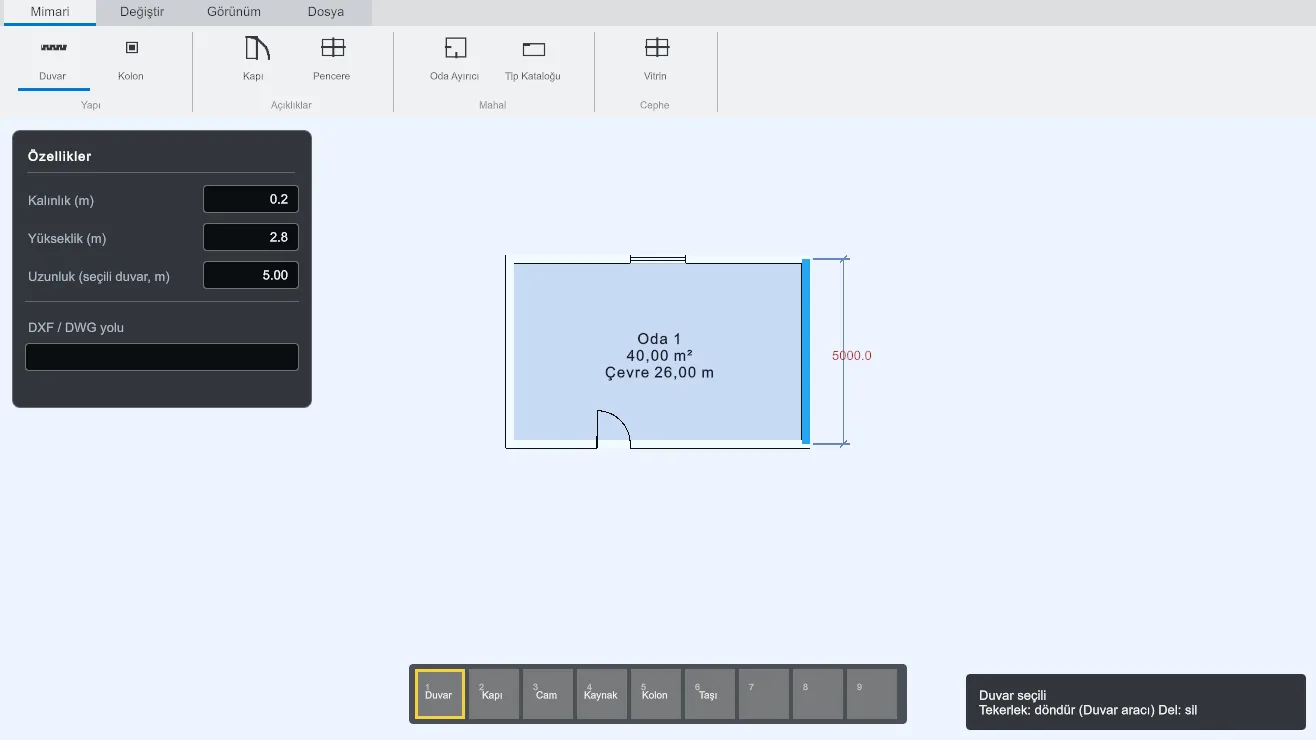The image size is (1316, 740).
Task: Click the door swing in the floor plan
Action: 613,427
